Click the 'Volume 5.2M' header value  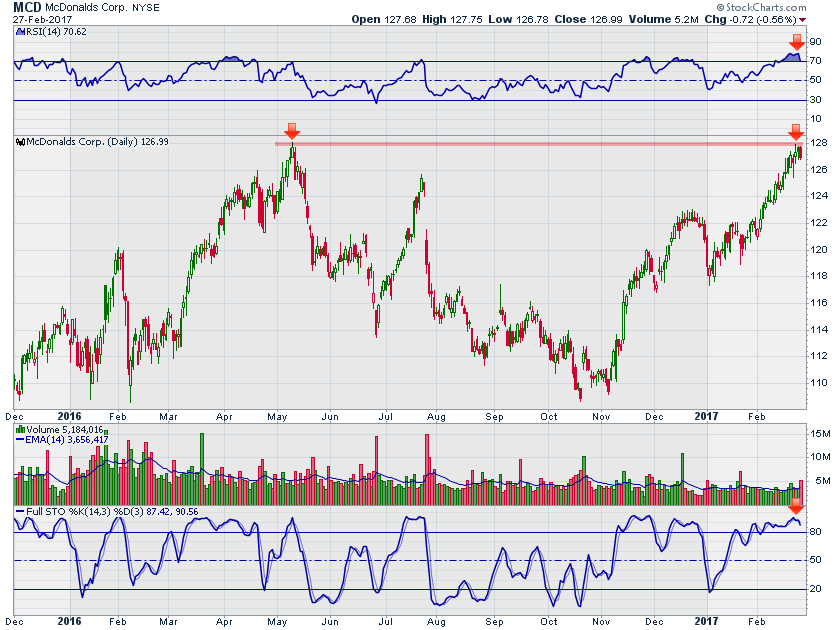click(x=664, y=20)
